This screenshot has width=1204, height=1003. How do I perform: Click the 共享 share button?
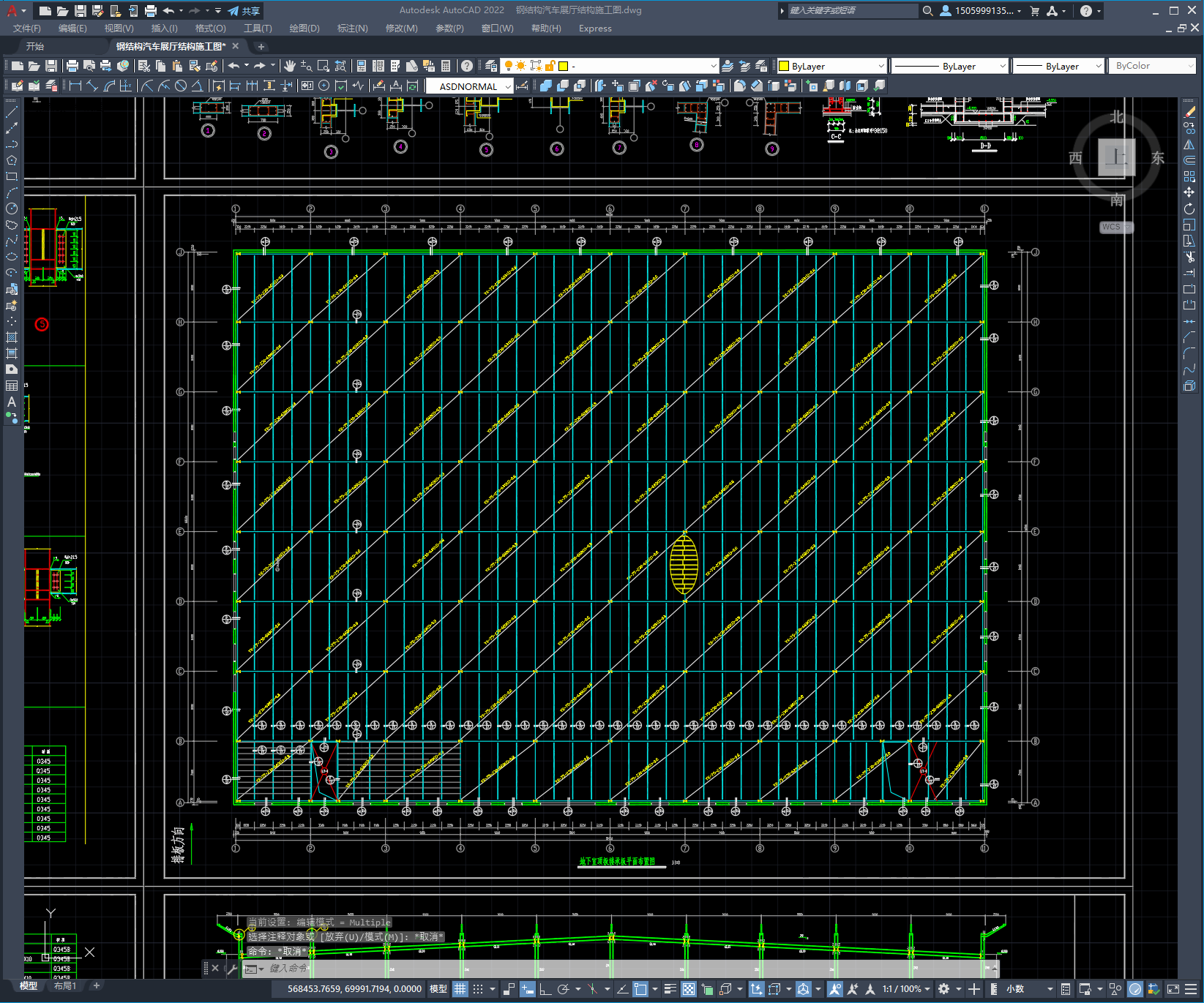tap(244, 11)
